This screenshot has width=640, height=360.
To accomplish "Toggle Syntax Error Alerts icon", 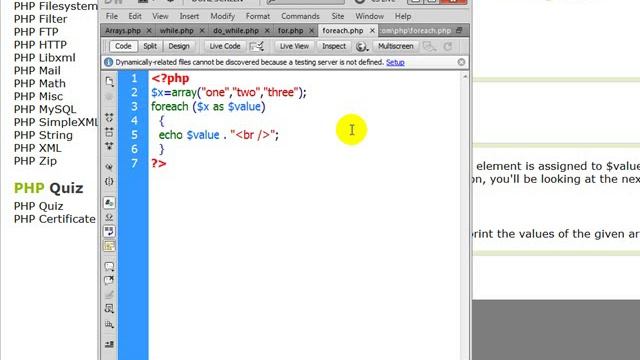I will (109, 246).
